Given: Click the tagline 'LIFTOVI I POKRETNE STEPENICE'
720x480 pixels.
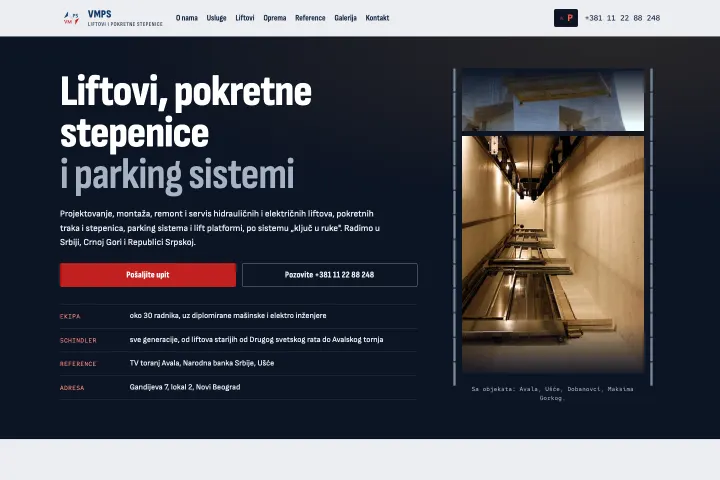Looking at the screenshot, I should tap(125, 24).
